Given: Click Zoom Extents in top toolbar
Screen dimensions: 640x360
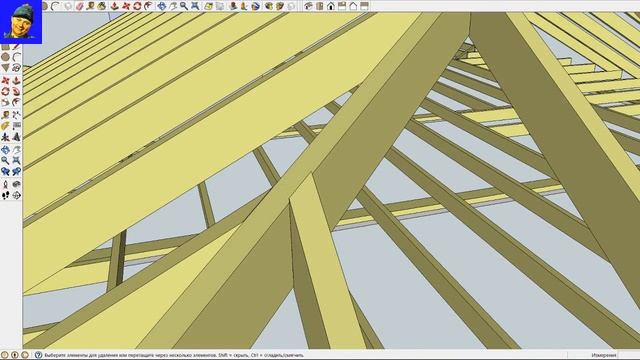Looking at the screenshot, I should coord(195,6).
